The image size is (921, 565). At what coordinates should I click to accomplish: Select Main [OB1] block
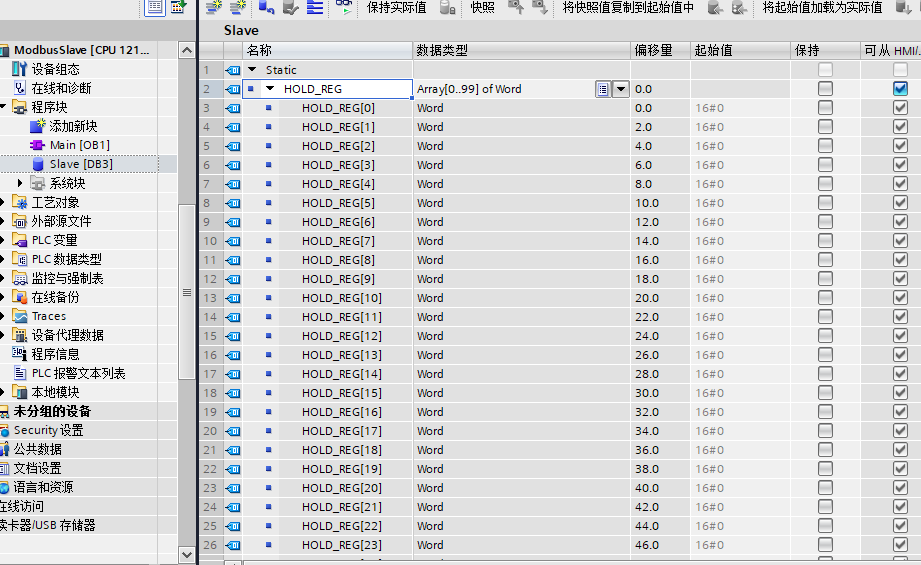point(79,145)
